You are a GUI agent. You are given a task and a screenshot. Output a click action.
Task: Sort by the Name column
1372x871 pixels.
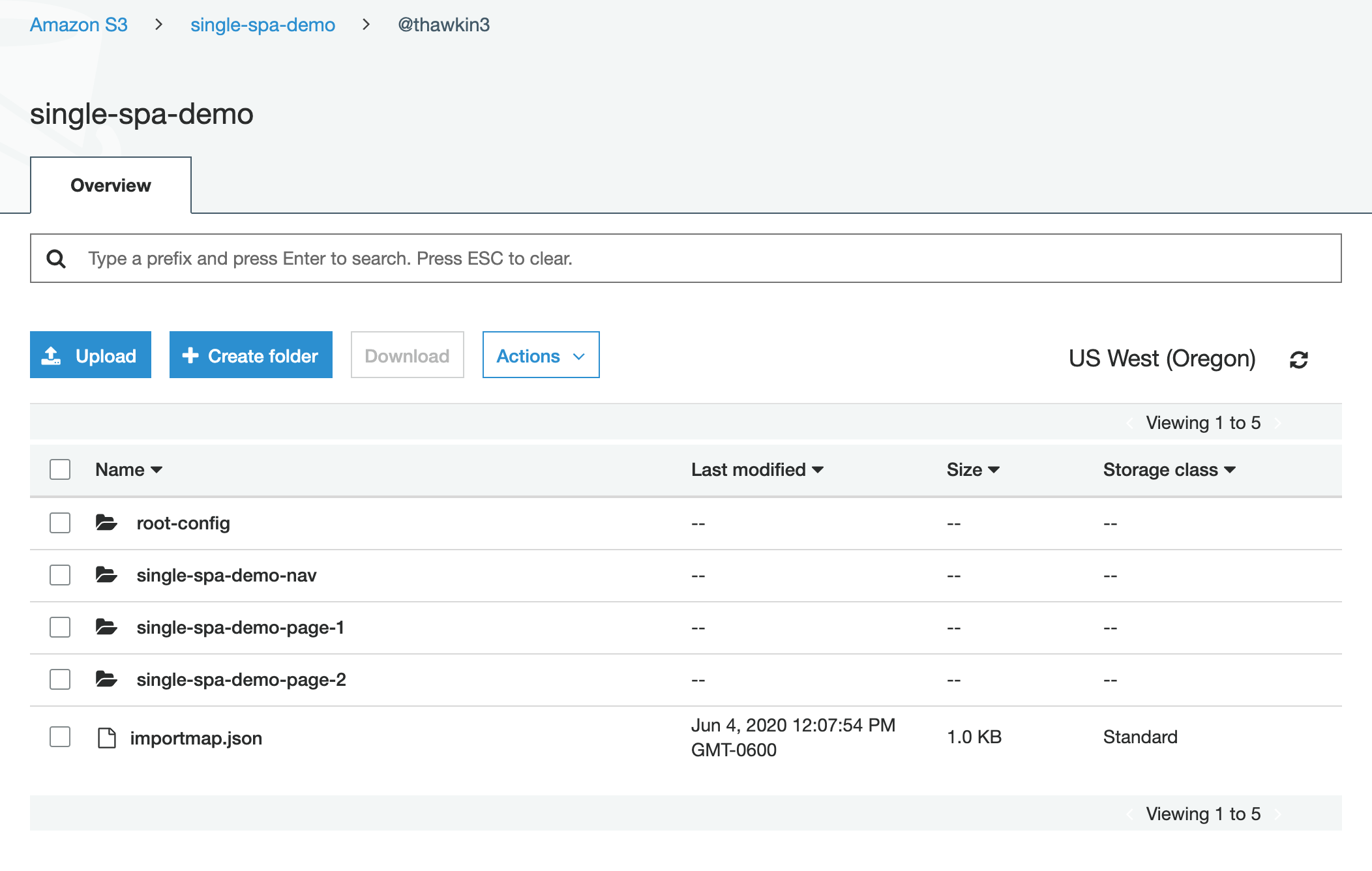(128, 470)
